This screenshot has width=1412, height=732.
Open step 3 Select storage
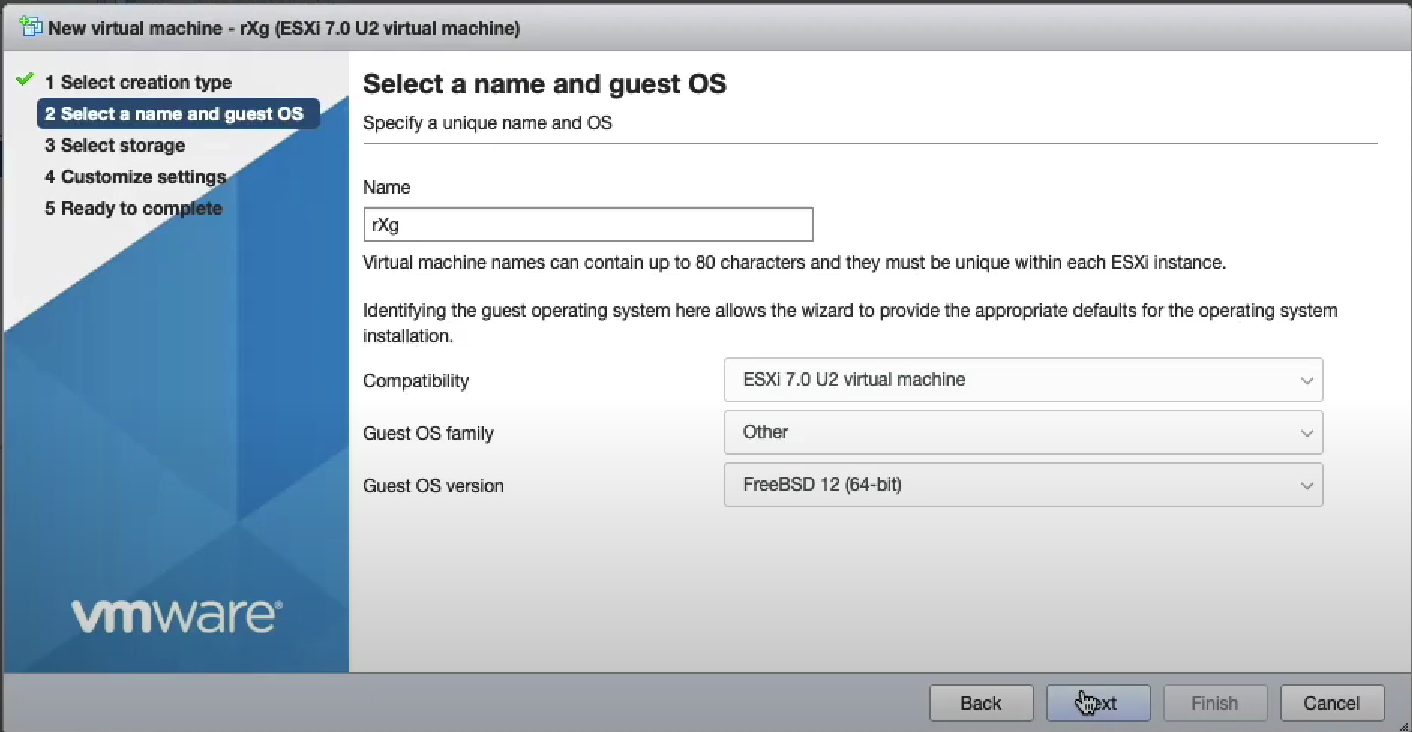tap(115, 145)
